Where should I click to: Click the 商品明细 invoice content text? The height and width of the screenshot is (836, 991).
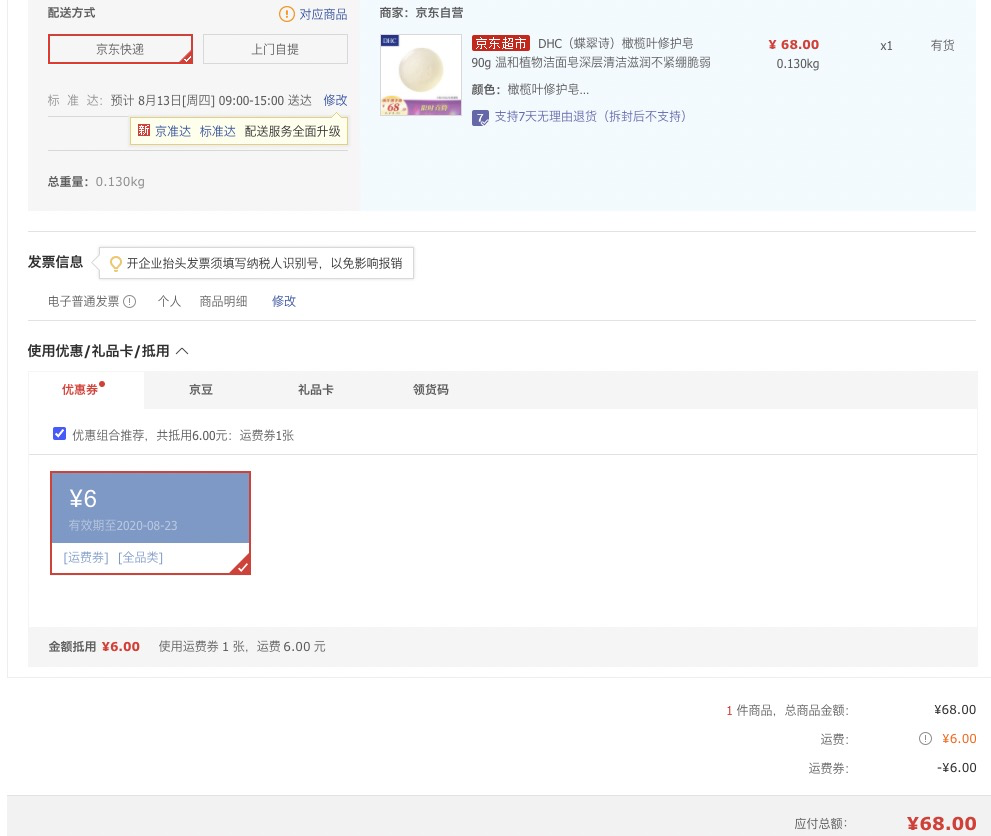click(x=223, y=301)
